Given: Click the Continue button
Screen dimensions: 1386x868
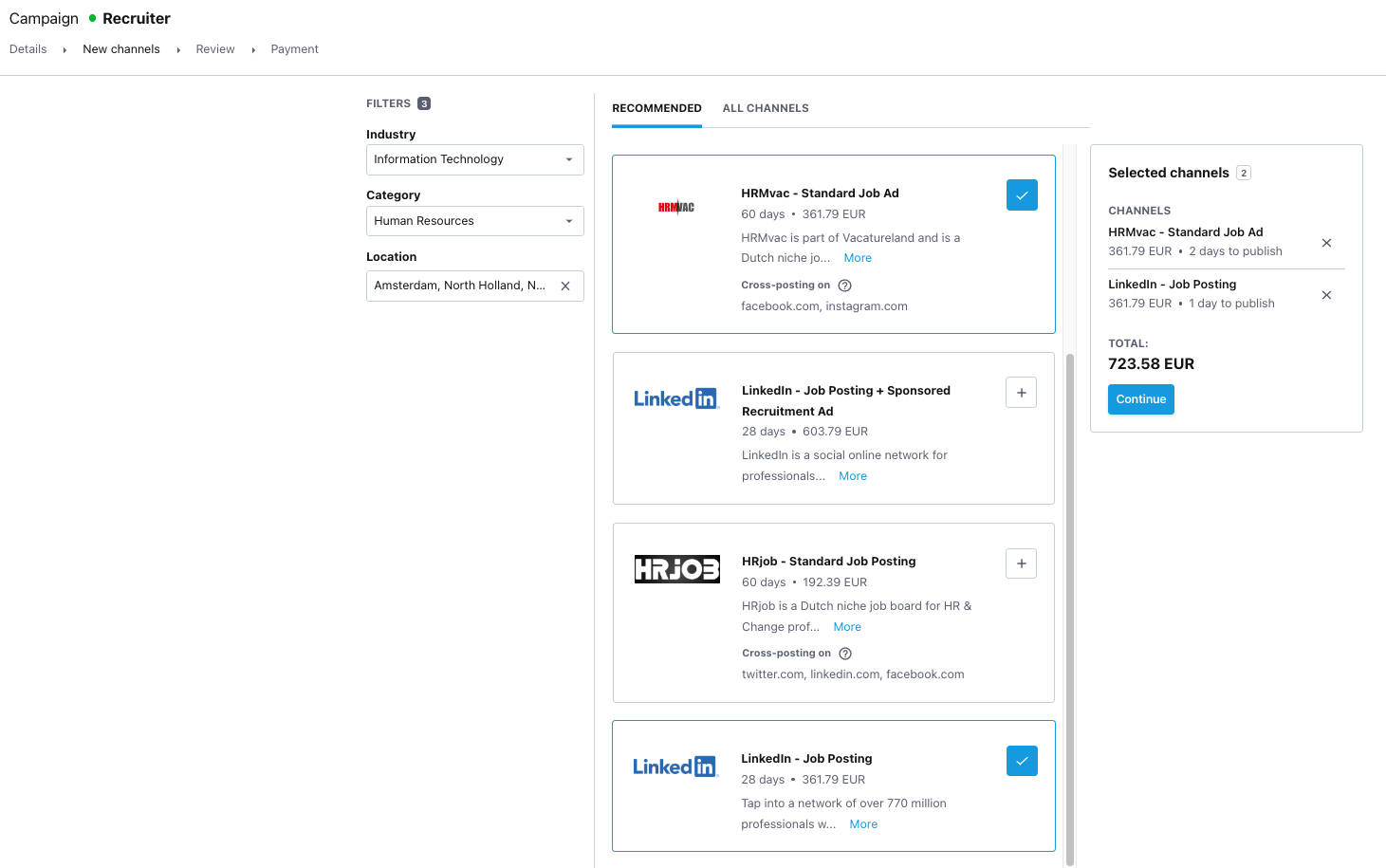Looking at the screenshot, I should (x=1140, y=399).
